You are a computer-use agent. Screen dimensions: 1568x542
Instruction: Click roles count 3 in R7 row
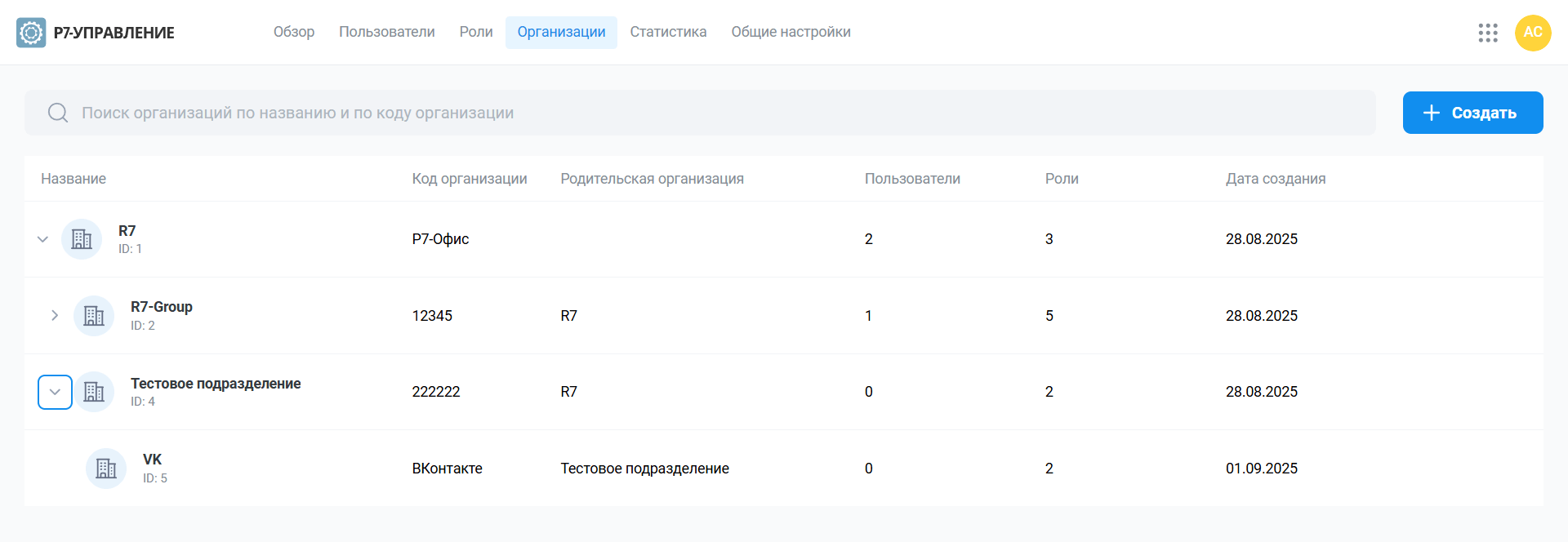pos(1049,239)
